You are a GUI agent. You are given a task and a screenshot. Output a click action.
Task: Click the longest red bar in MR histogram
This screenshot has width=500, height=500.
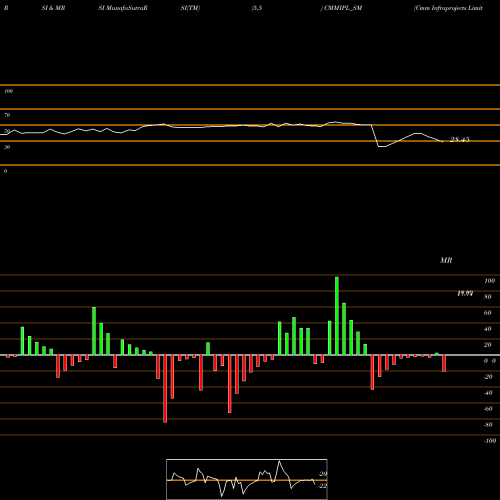coord(165,389)
